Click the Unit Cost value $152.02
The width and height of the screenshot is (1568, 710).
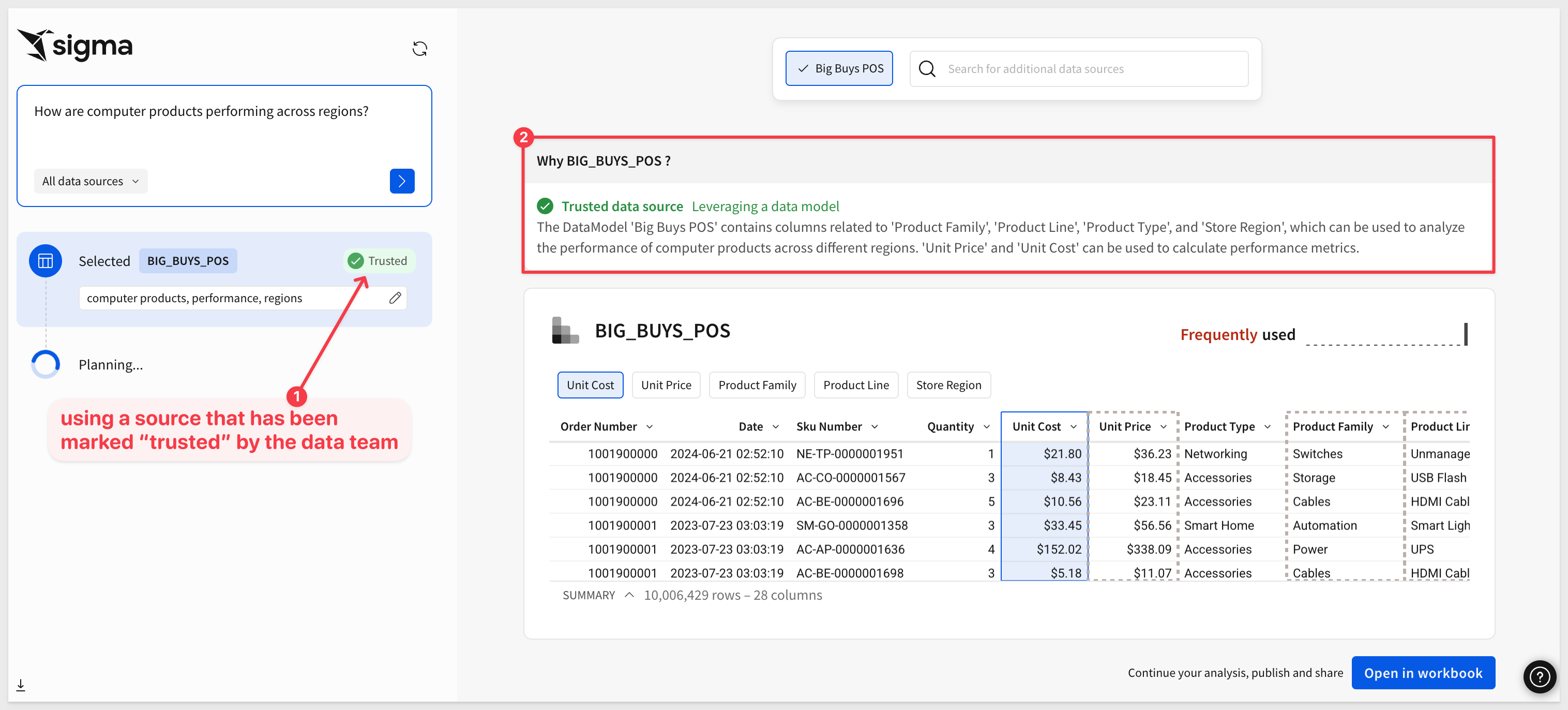pos(1059,549)
